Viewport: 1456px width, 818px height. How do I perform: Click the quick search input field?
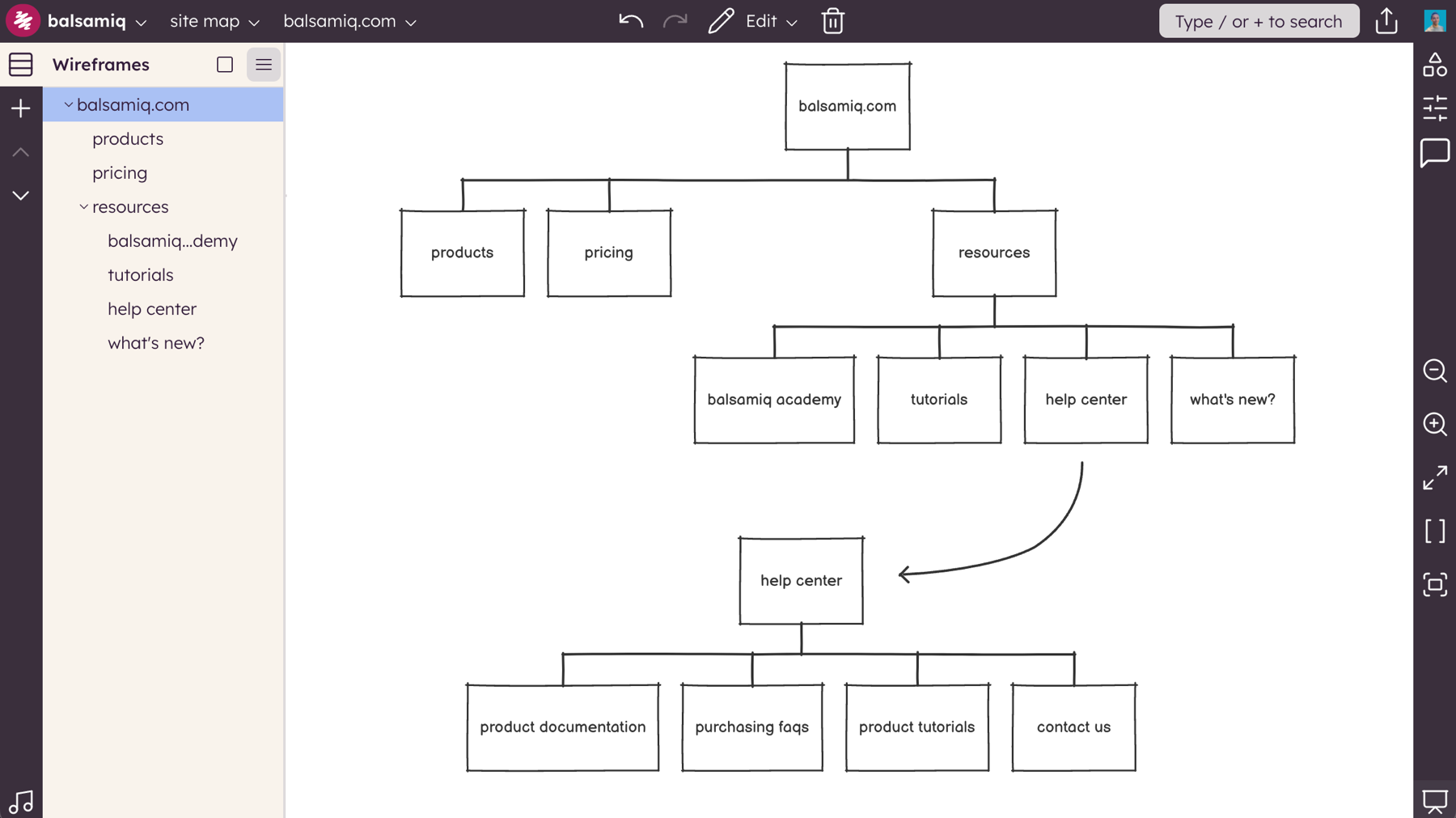[x=1258, y=21]
